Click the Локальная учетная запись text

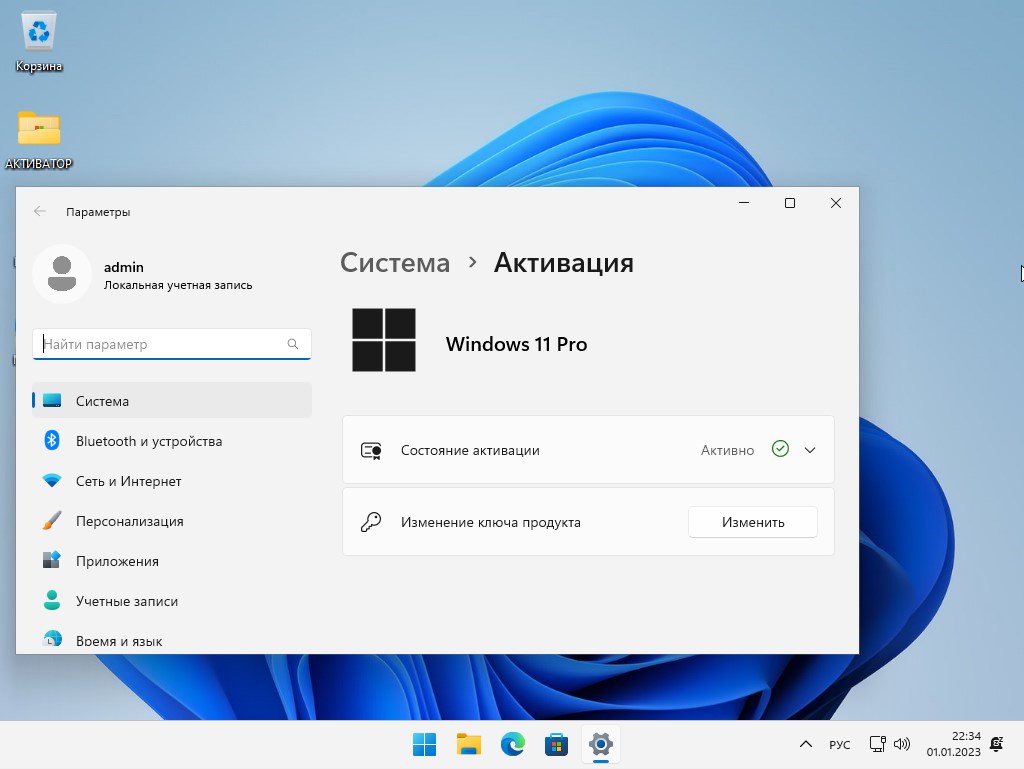(178, 285)
